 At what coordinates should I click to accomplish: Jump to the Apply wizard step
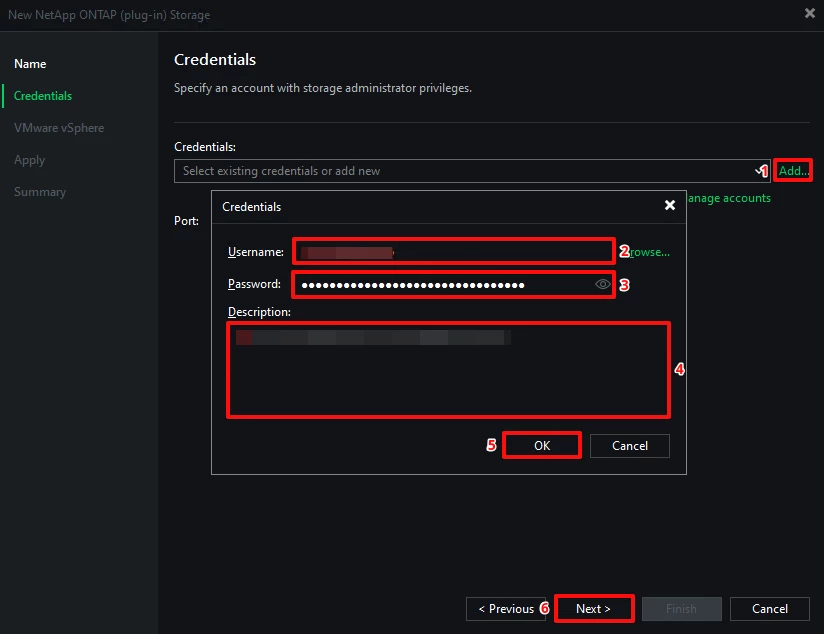(29, 160)
